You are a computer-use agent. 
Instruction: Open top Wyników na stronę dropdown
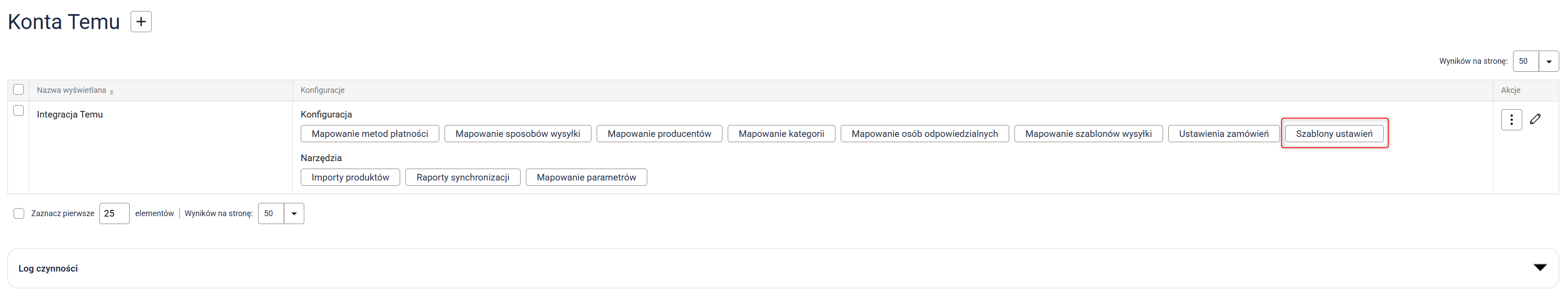1549,62
